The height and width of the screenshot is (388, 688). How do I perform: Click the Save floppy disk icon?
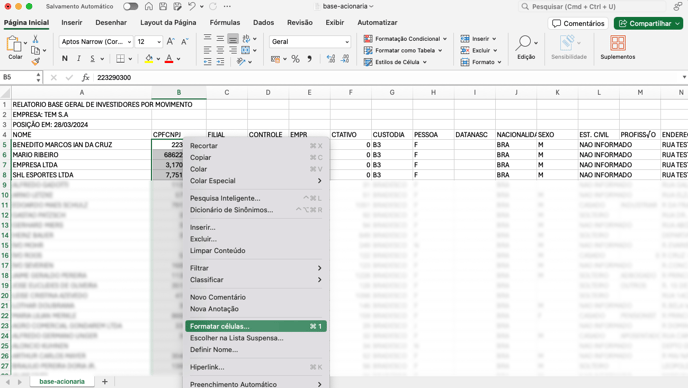tap(163, 6)
